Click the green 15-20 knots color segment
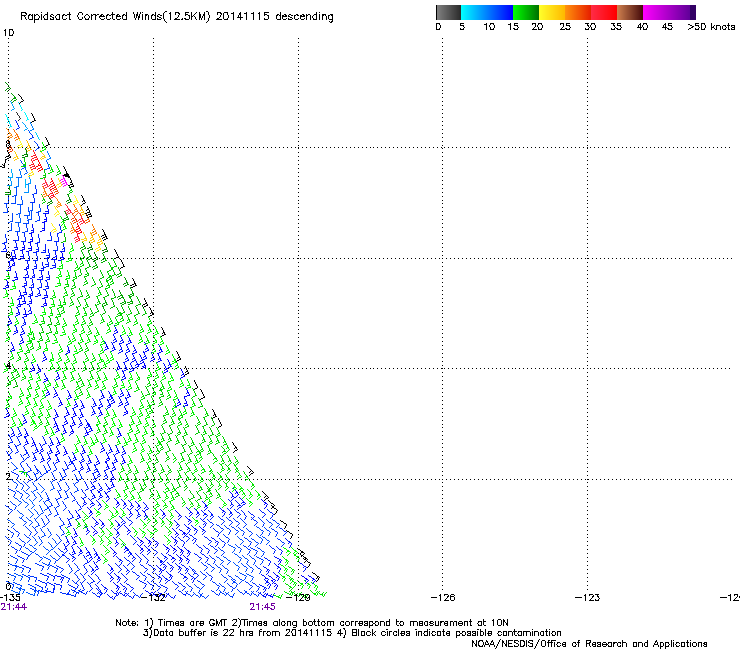The width and height of the screenshot is (740, 650). coord(526,12)
